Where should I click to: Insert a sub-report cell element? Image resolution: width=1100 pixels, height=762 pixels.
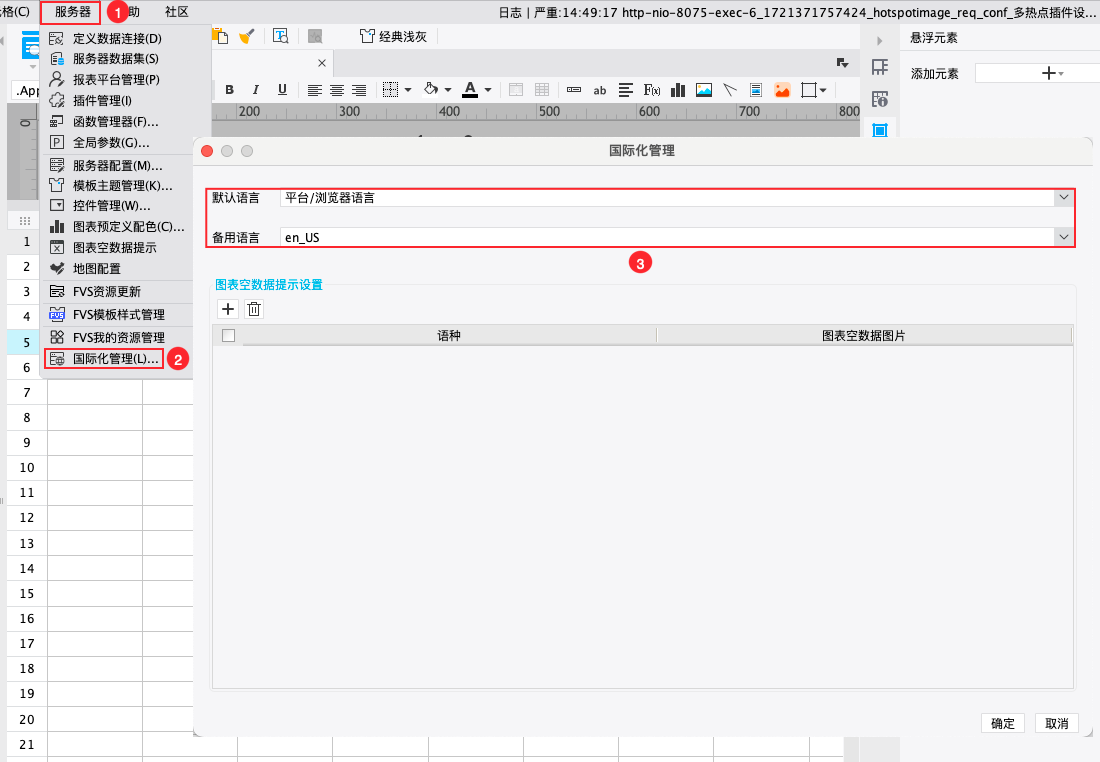[756, 90]
